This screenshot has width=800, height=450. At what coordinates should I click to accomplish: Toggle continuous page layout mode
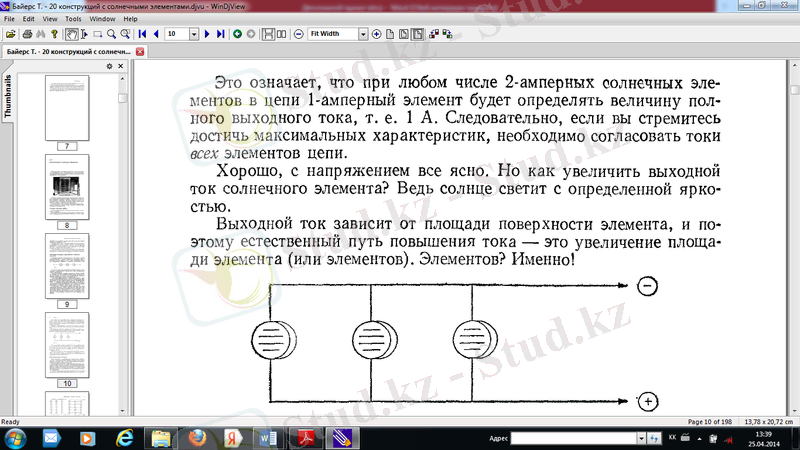click(x=267, y=33)
